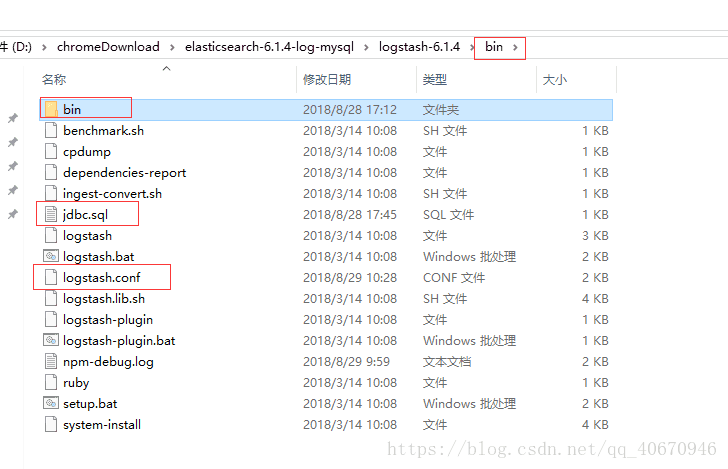The image size is (728, 469).
Task: Navigate to chromeDownload in breadcrumb
Action: tap(108, 47)
